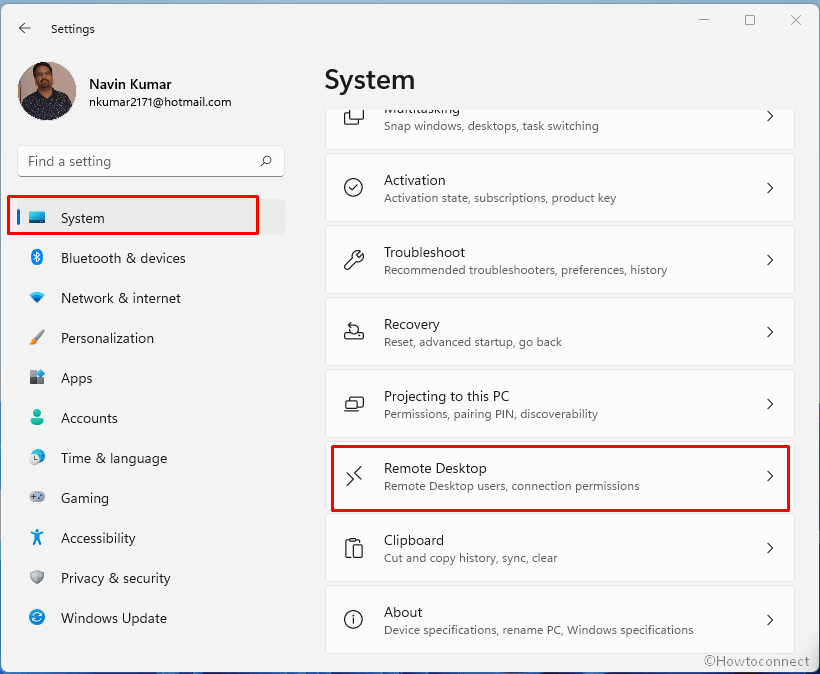The width and height of the screenshot is (820, 674).
Task: Click the Find a setting search box
Action: (x=151, y=161)
